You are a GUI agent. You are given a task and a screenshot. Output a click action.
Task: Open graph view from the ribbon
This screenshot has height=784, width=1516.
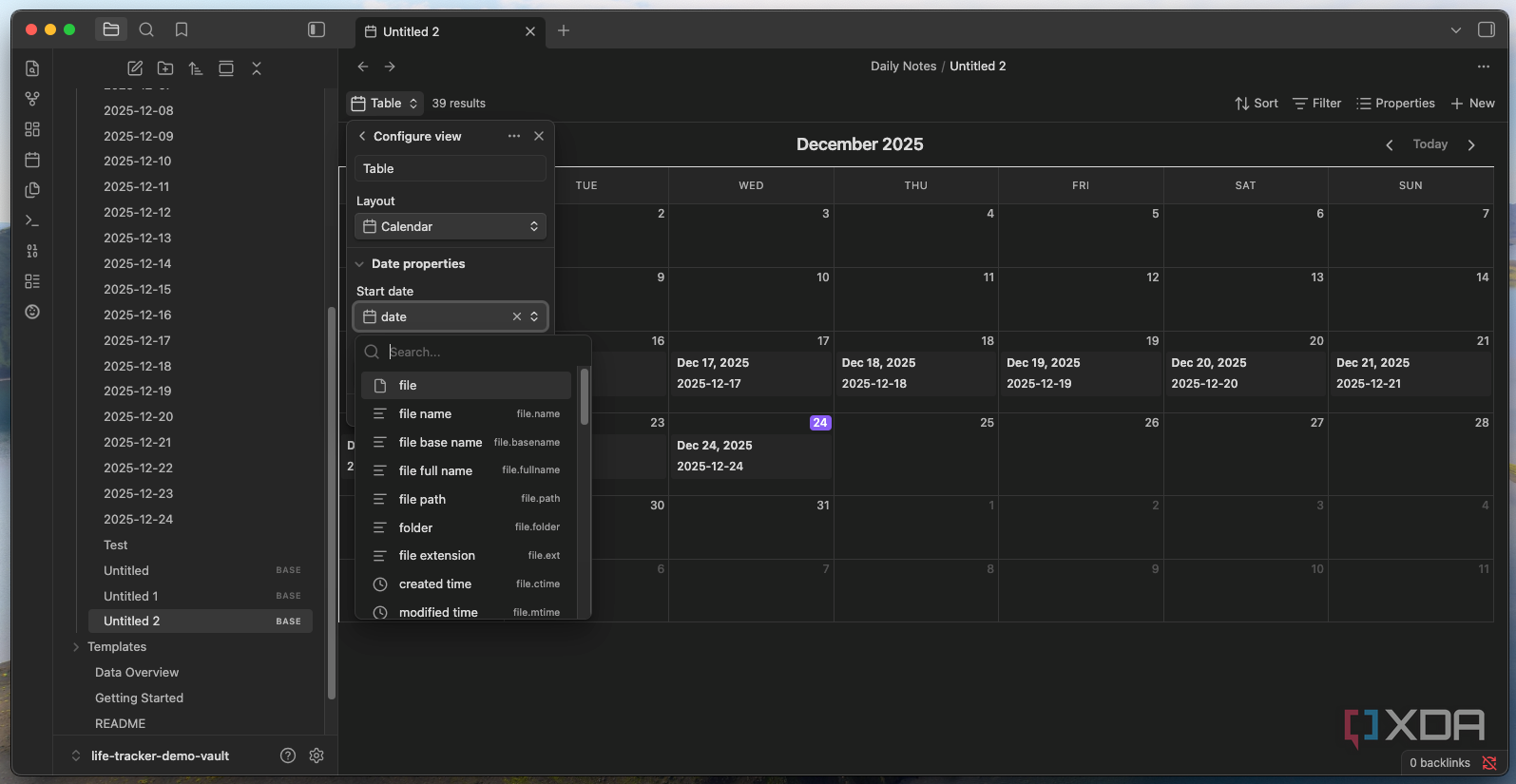[x=32, y=99]
